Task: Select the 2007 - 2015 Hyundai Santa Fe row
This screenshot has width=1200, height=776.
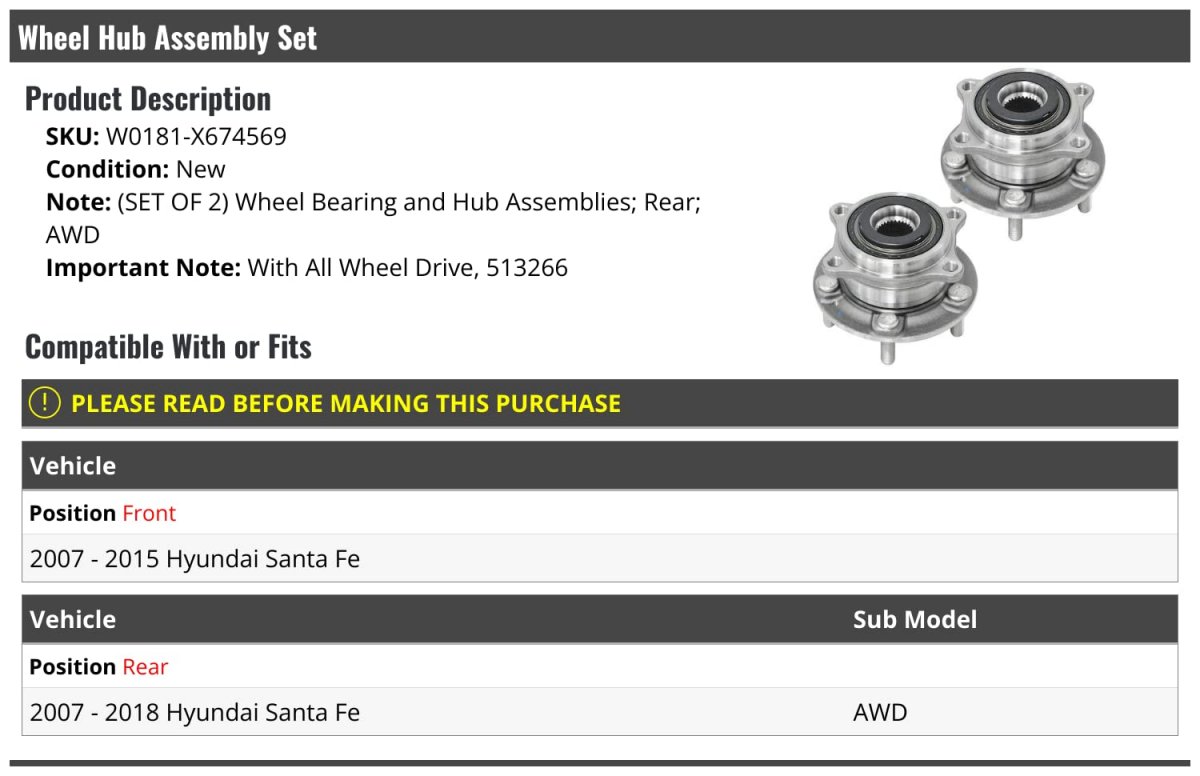Action: pyautogui.click(x=600, y=558)
